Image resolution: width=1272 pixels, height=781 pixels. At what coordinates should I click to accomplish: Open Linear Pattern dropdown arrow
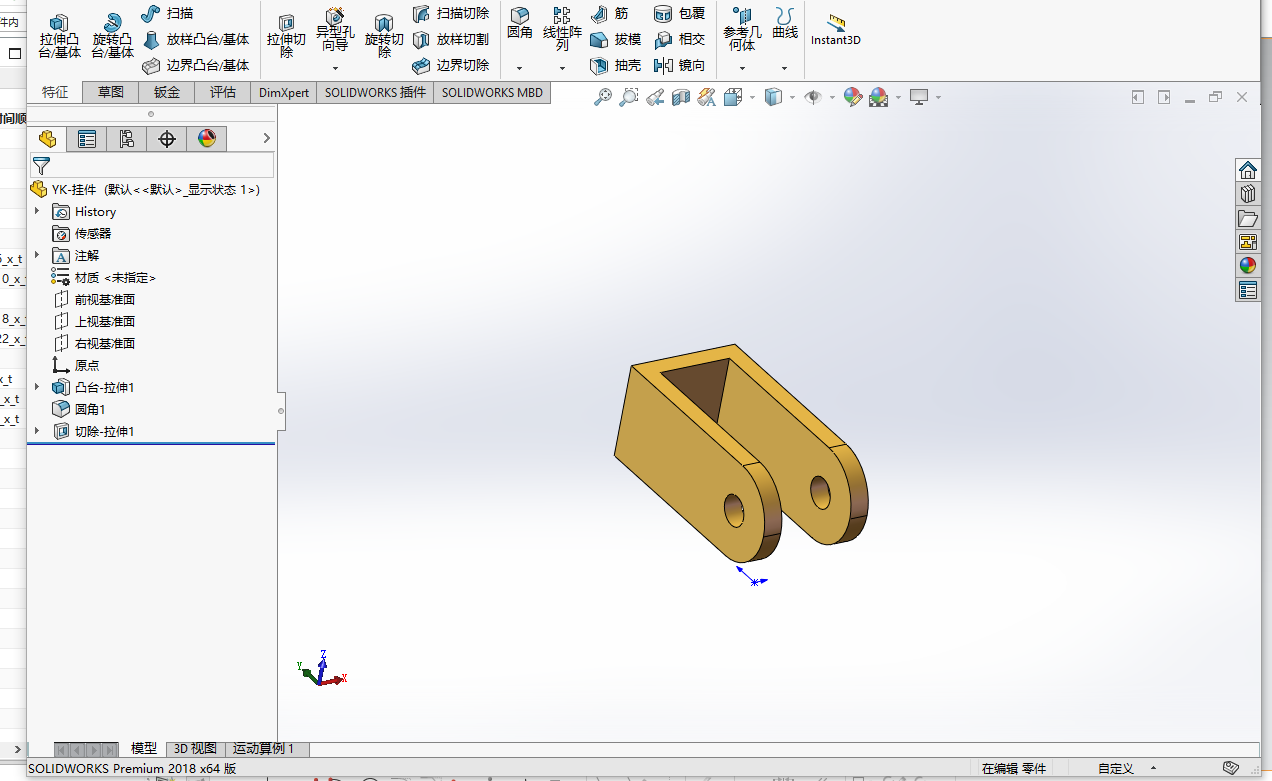tap(562, 69)
